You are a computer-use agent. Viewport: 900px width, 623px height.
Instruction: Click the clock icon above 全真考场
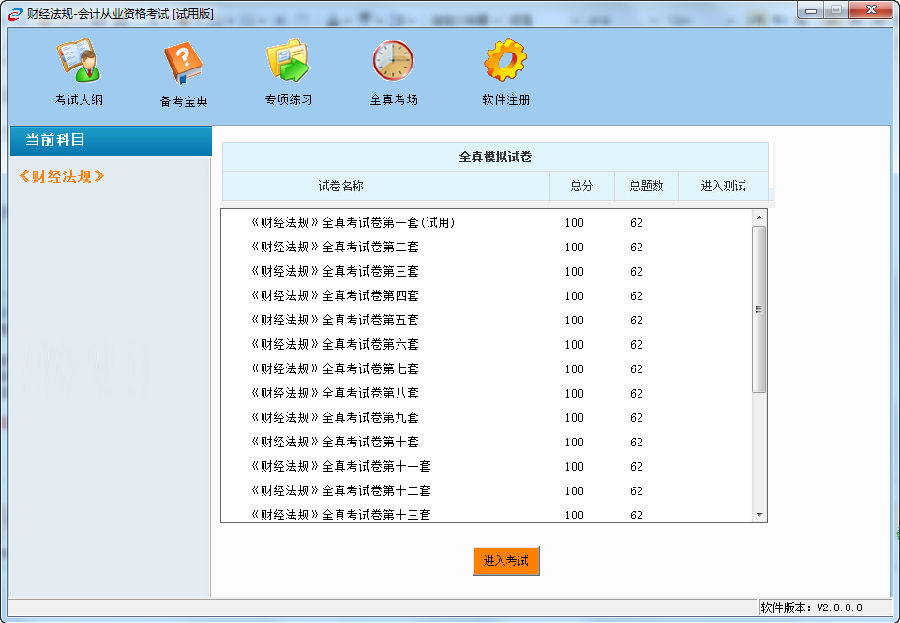(x=392, y=60)
